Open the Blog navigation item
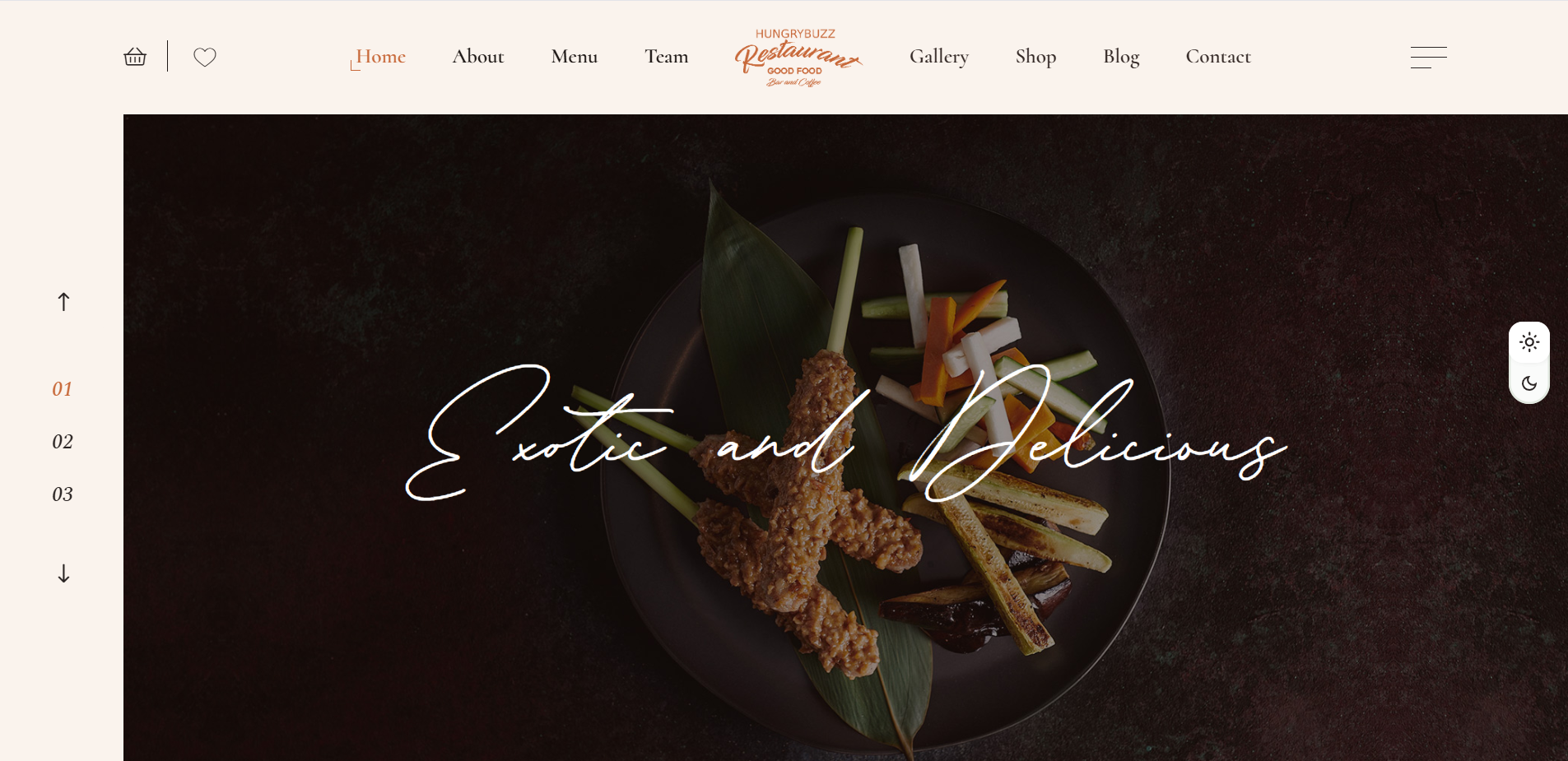Screen dimensions: 1568x761 (x=1122, y=57)
